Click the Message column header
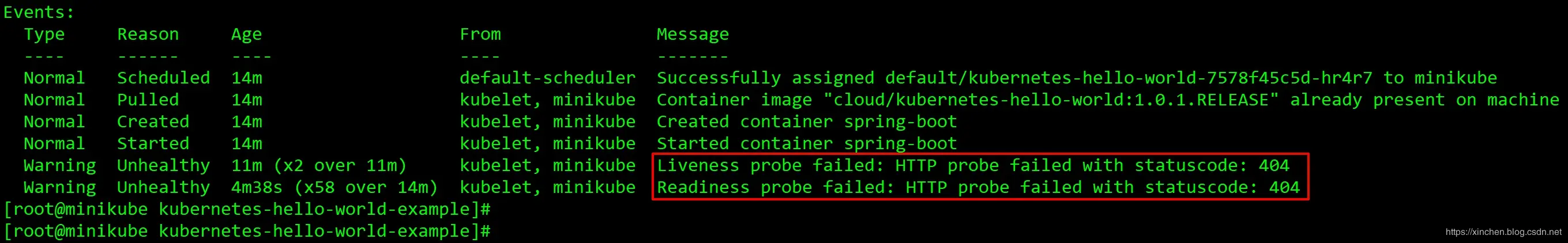 [693, 35]
